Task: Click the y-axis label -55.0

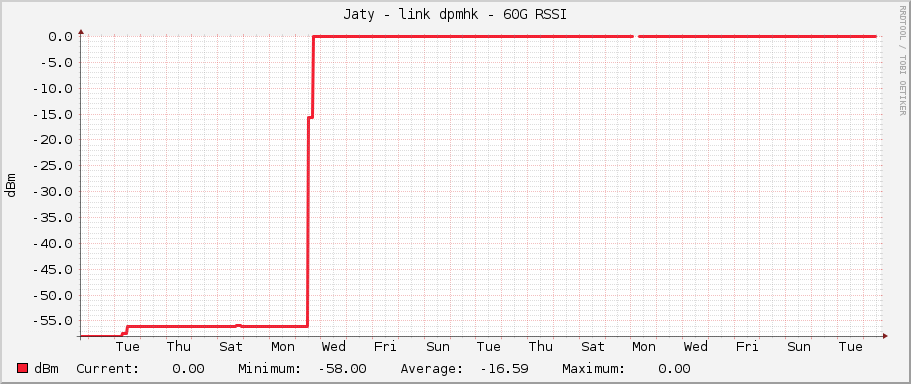Action: pos(52,321)
